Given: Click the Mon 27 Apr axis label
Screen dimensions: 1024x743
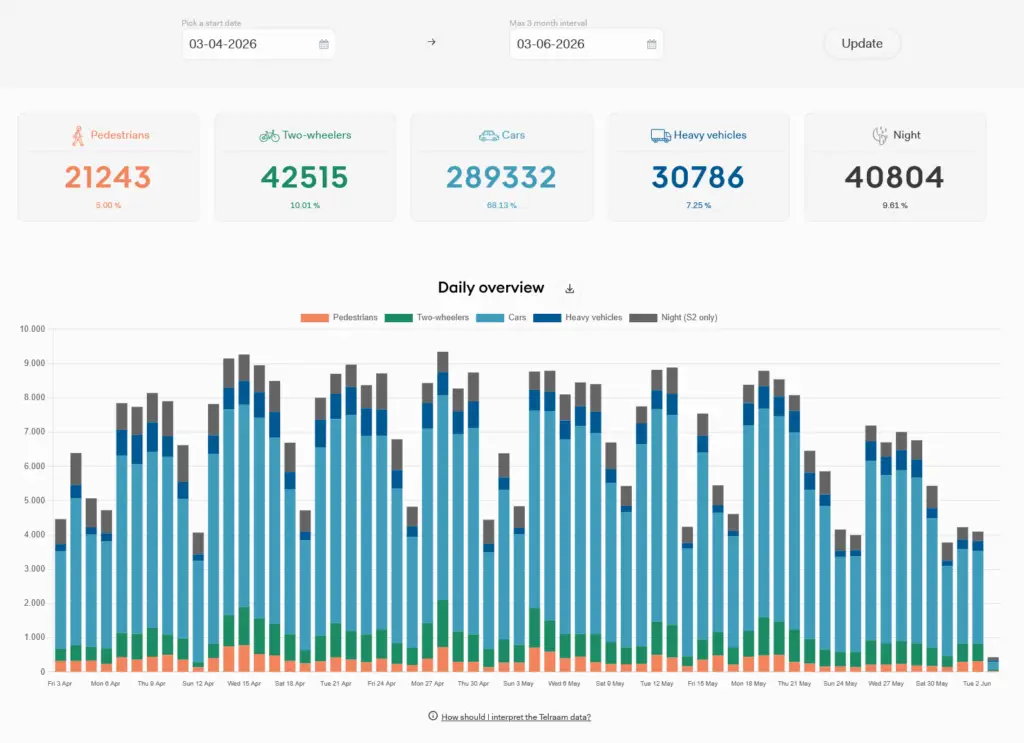Looking at the screenshot, I should click(427, 684).
